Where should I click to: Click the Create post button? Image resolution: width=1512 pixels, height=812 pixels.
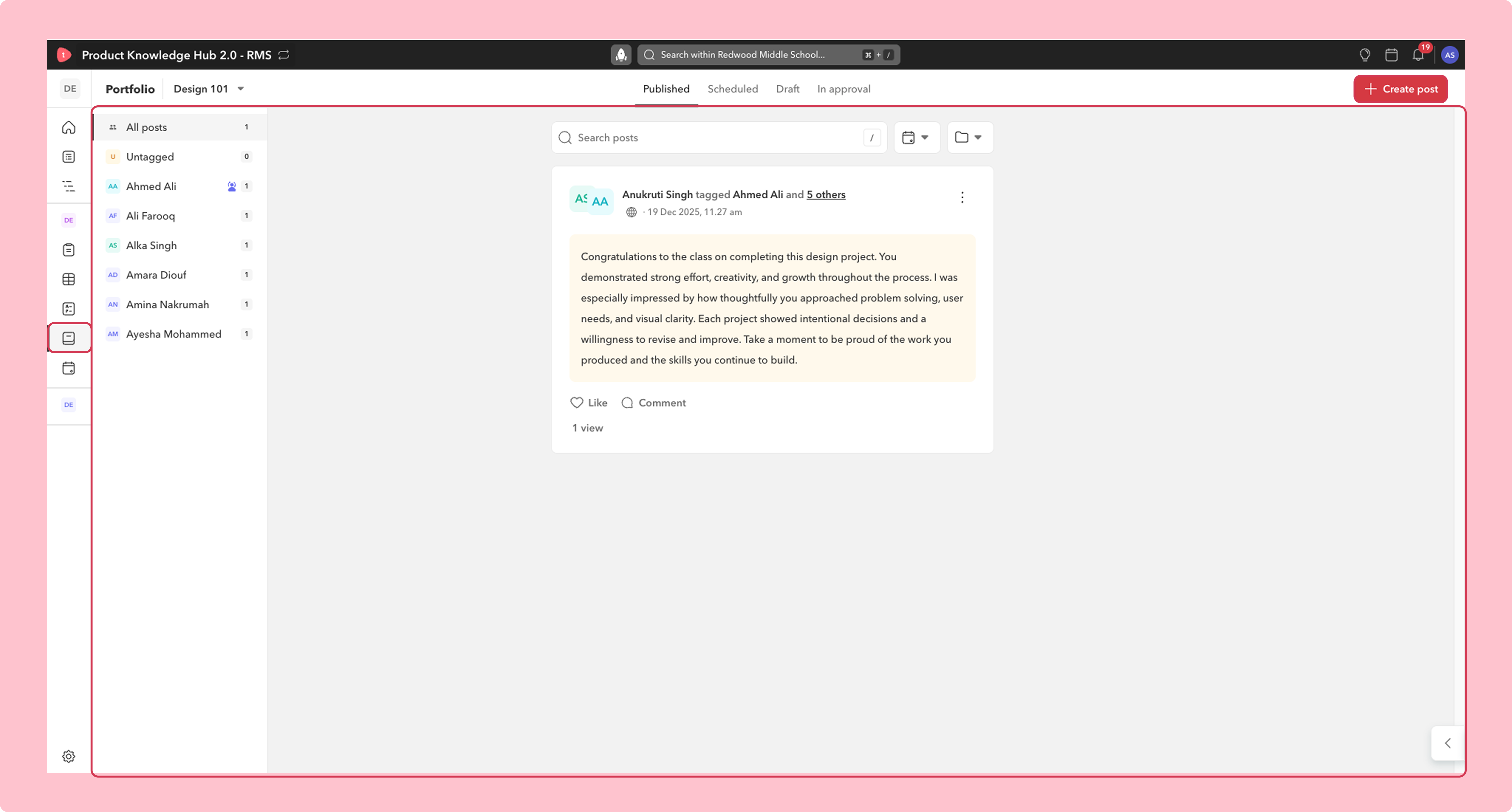[1401, 89]
